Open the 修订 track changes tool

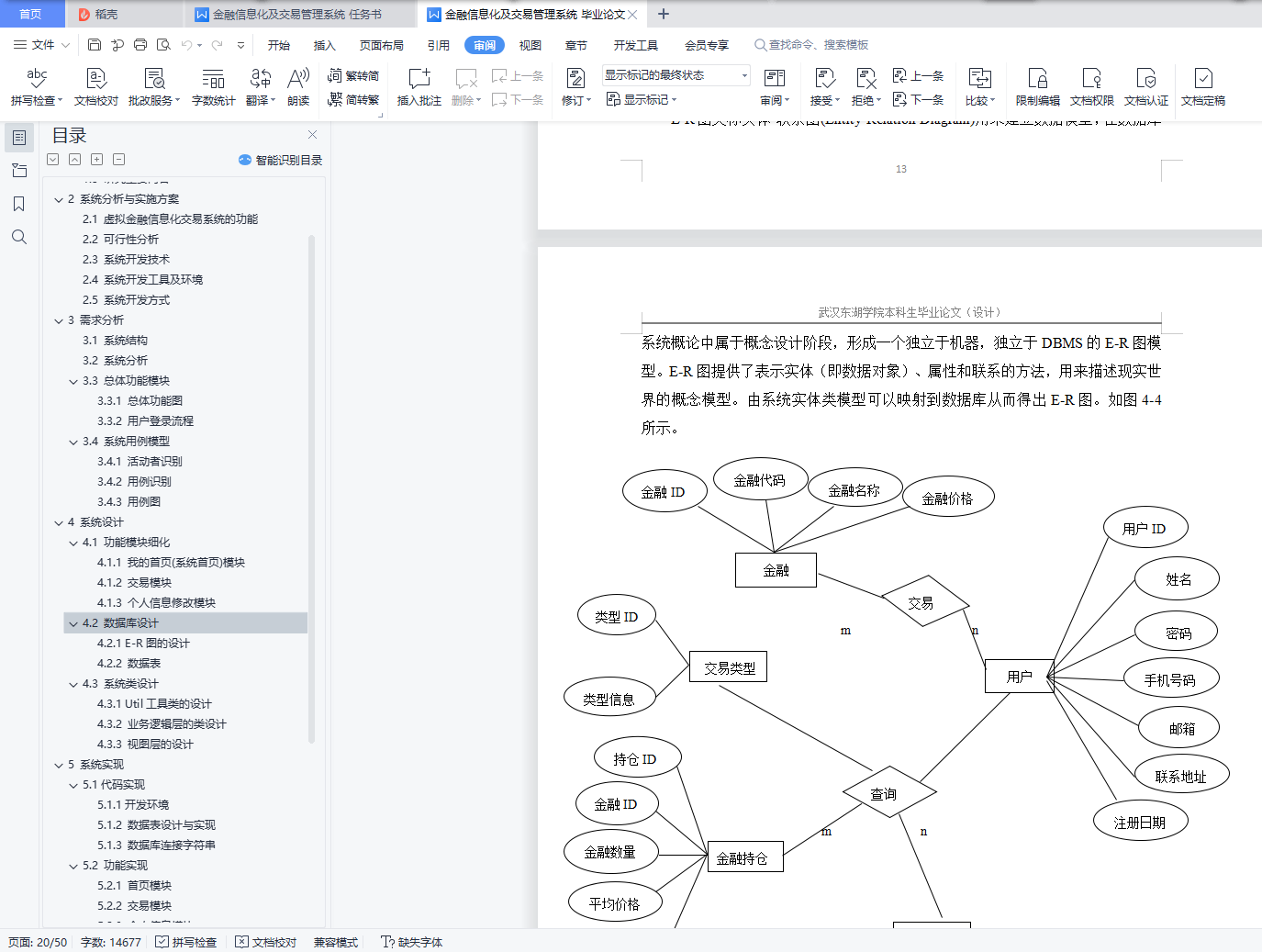click(x=576, y=87)
